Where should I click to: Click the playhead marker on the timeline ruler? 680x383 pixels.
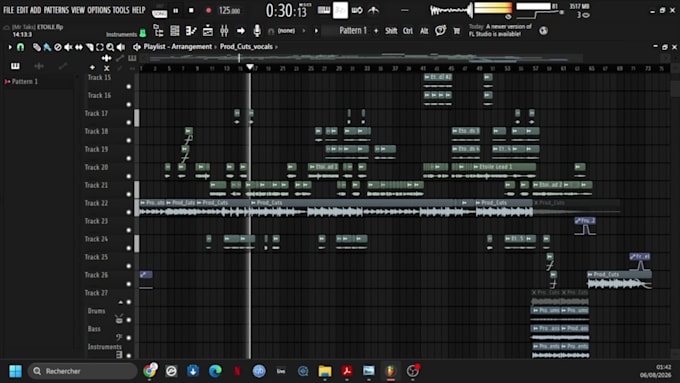coord(250,67)
